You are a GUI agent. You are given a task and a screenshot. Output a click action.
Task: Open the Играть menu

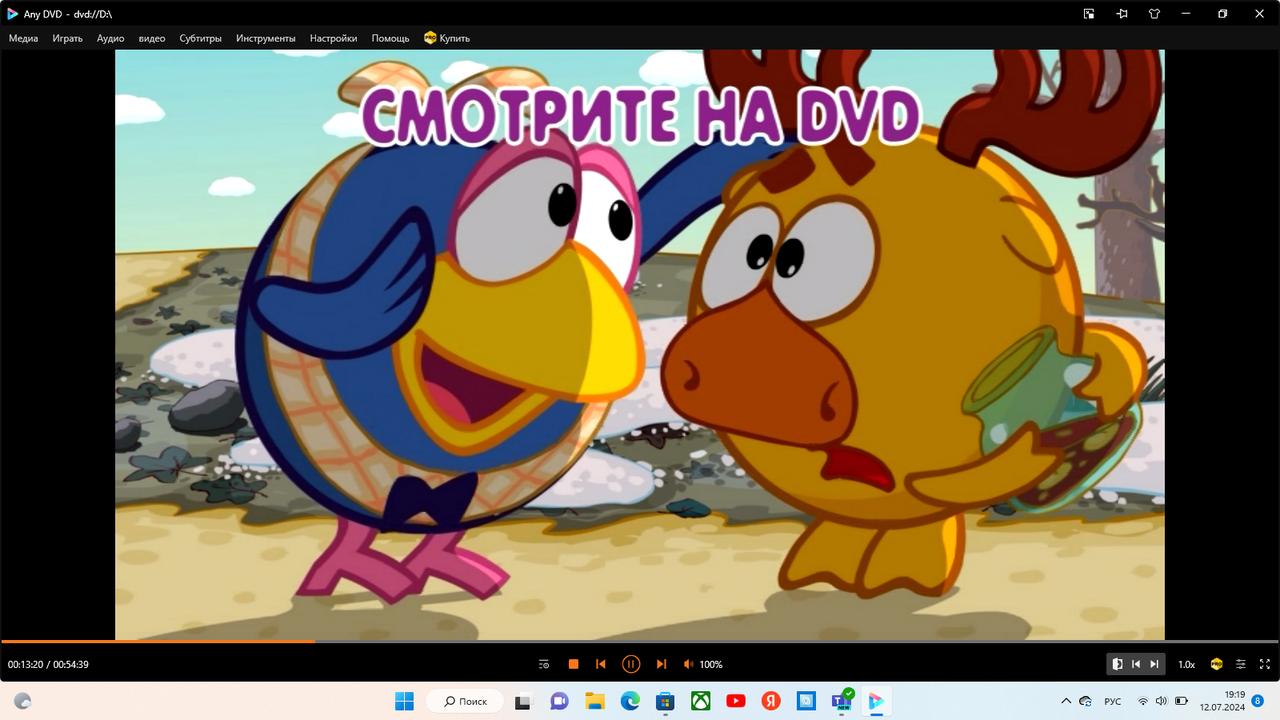tap(67, 38)
